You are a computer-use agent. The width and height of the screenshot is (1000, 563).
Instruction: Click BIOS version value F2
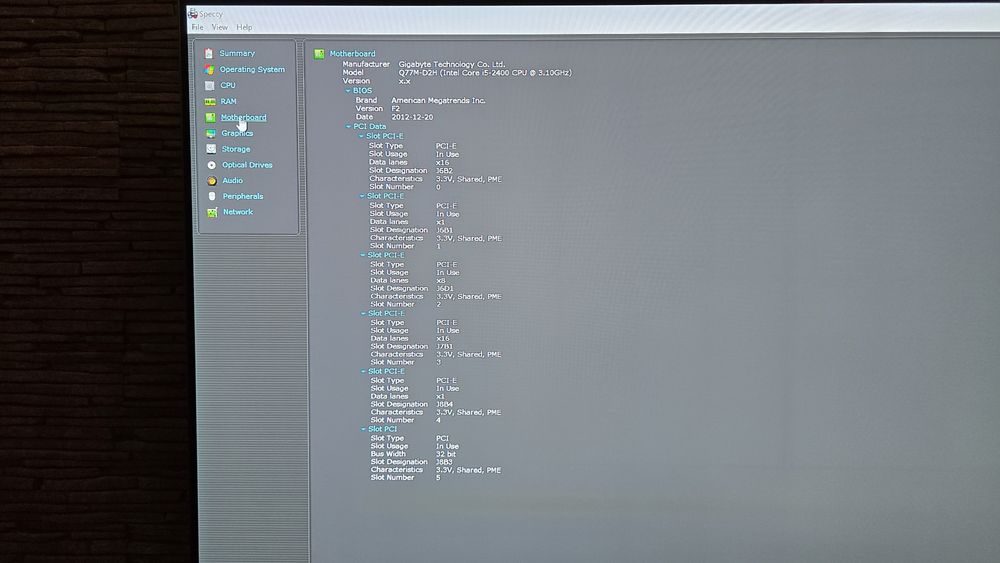[x=395, y=109]
